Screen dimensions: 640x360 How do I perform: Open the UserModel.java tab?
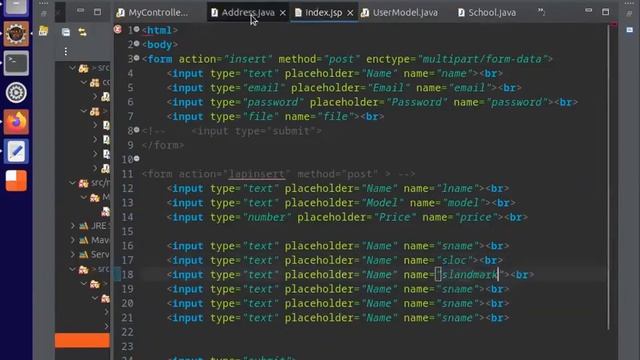[x=399, y=13]
